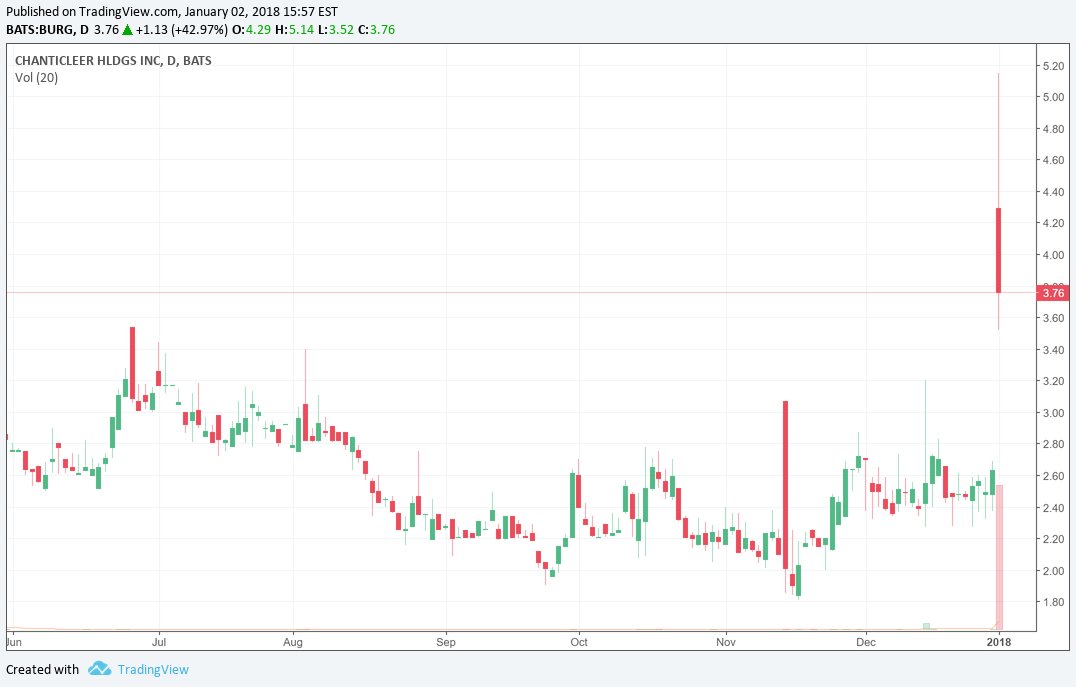Click the BATS:BURG, D symbol text
This screenshot has width=1076, height=687.
pyautogui.click(x=47, y=30)
